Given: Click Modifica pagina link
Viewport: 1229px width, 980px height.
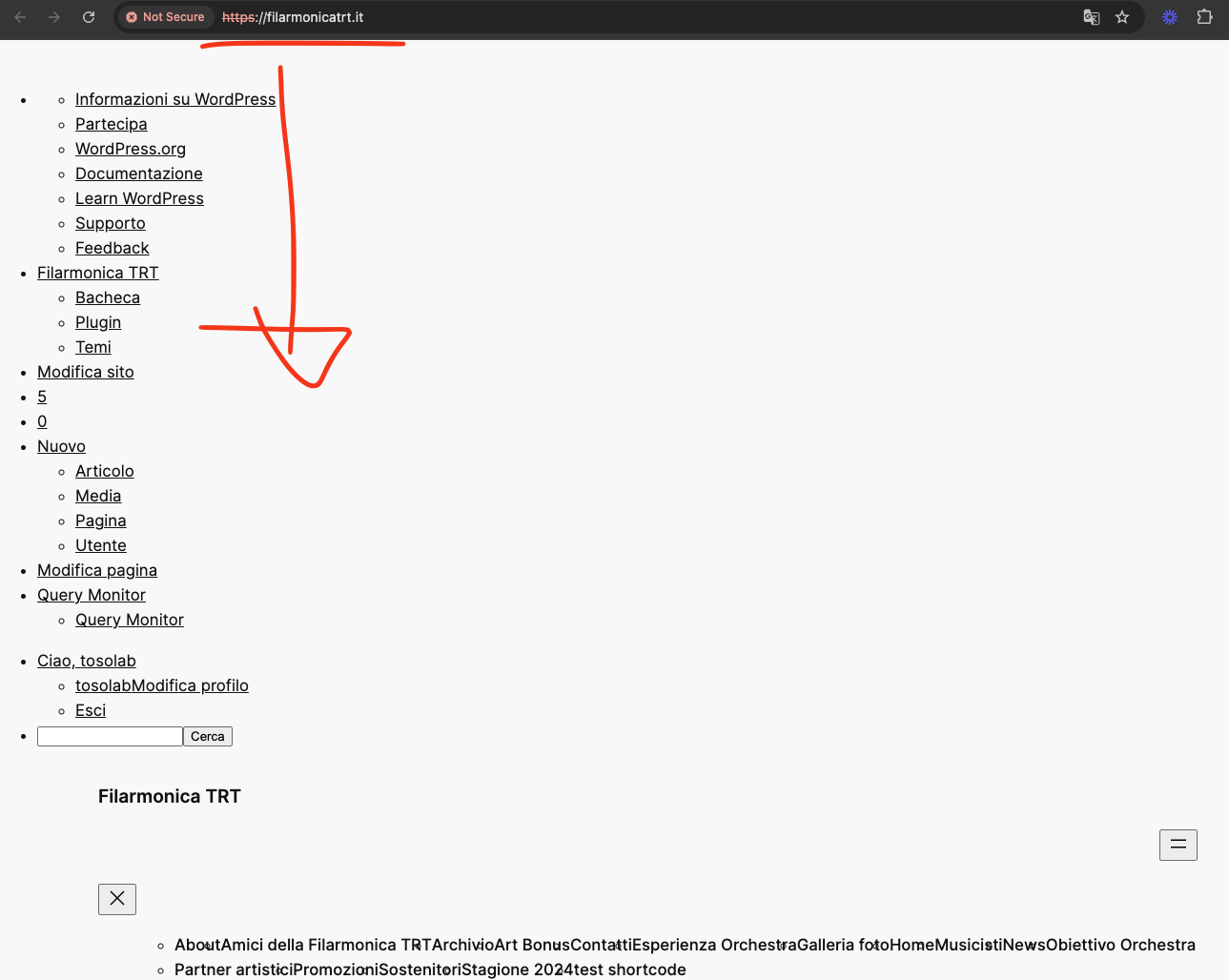Looking at the screenshot, I should tap(97, 570).
